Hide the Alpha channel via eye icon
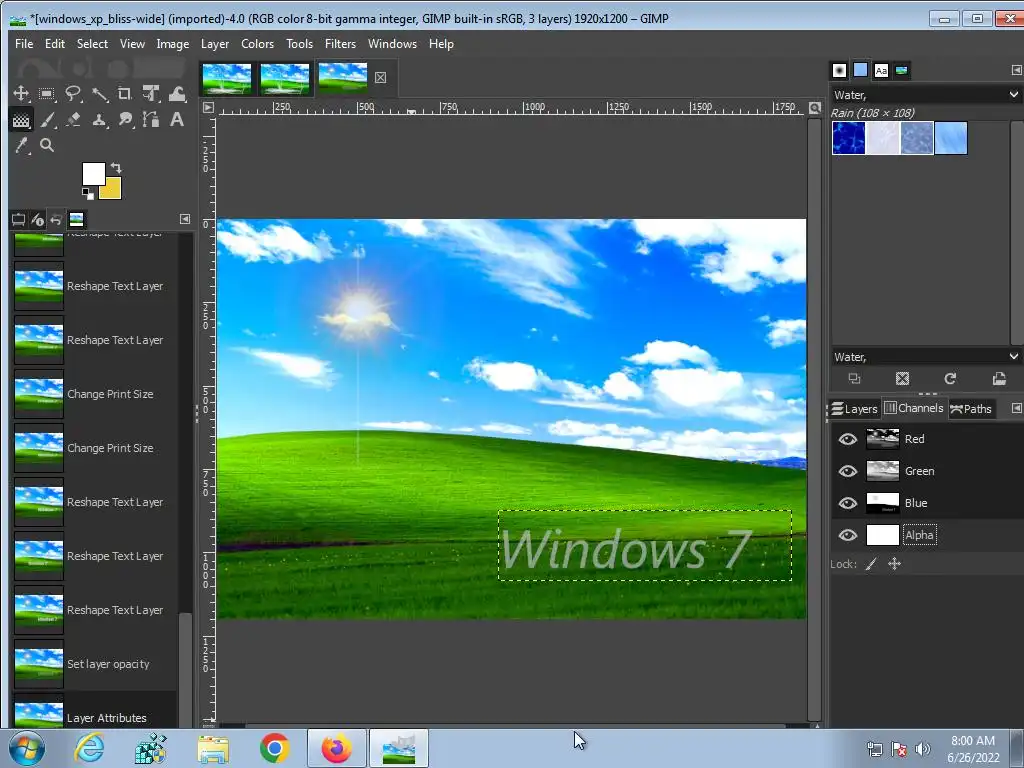 pos(848,535)
